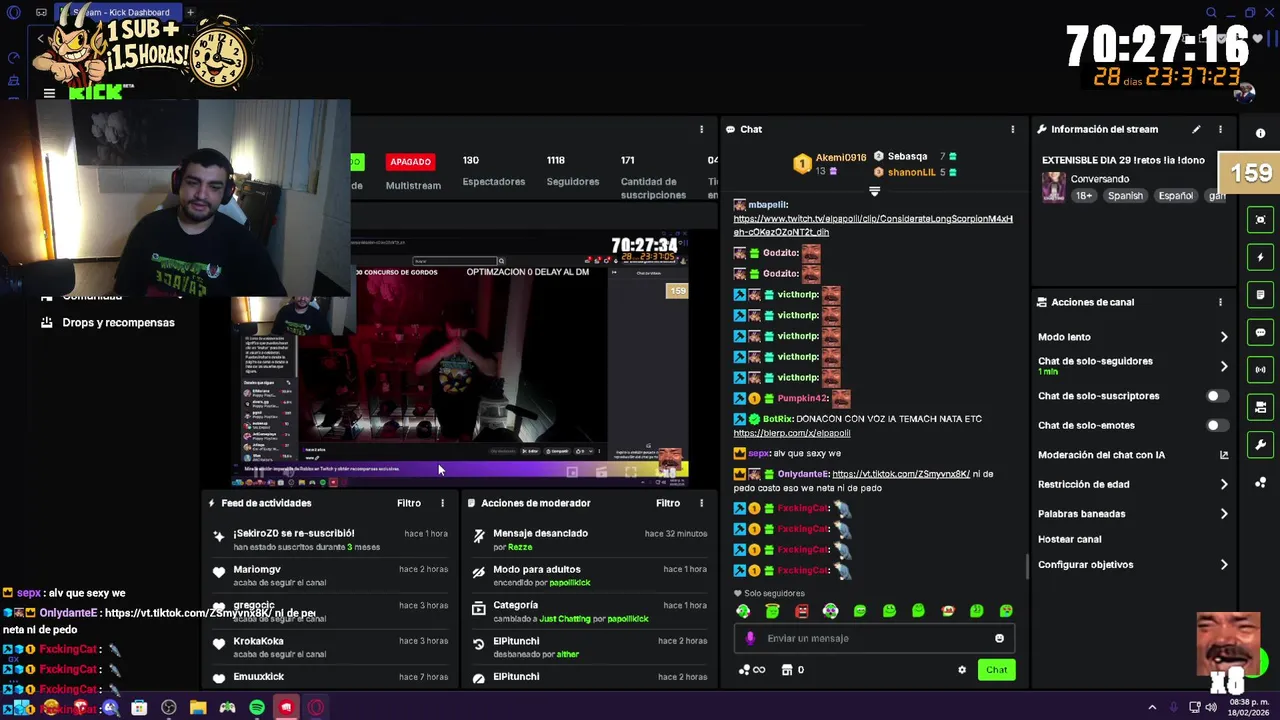
Task: Open the info icon in right sidebar
Action: 1260,133
